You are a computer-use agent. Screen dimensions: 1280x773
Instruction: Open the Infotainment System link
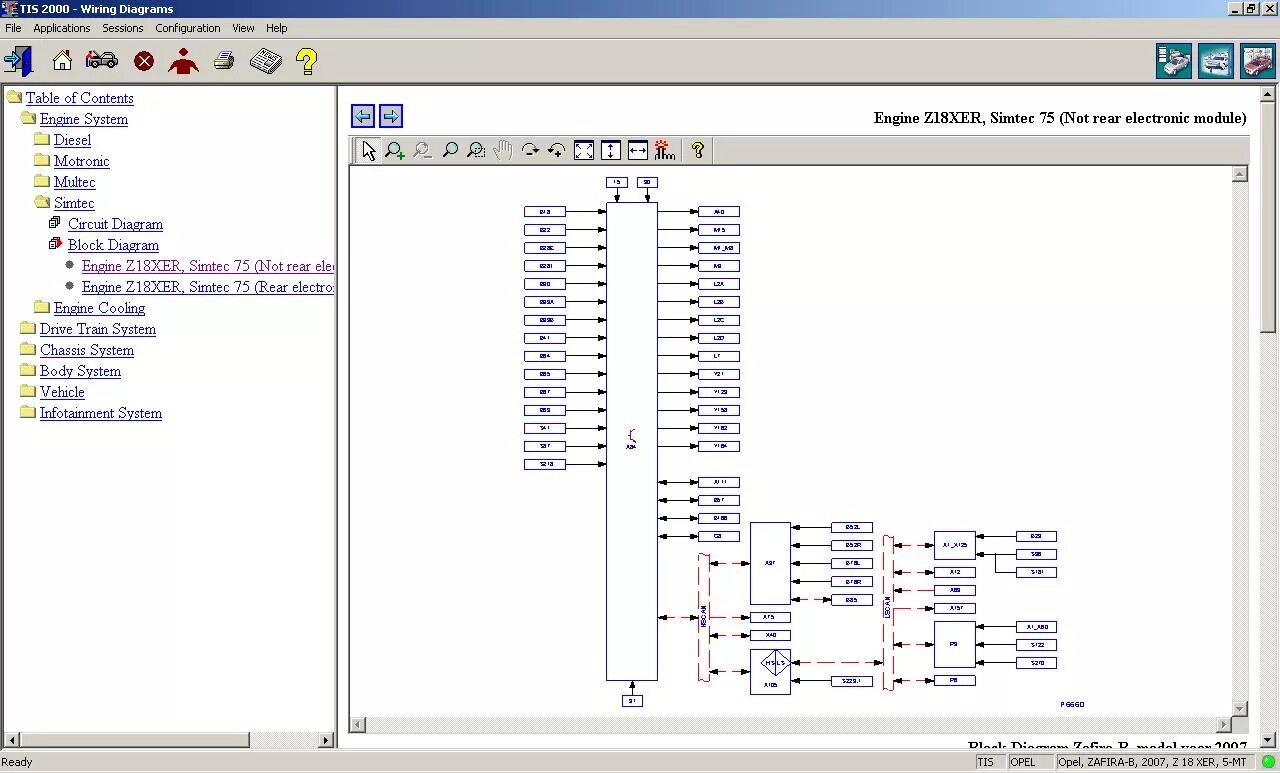click(x=101, y=413)
